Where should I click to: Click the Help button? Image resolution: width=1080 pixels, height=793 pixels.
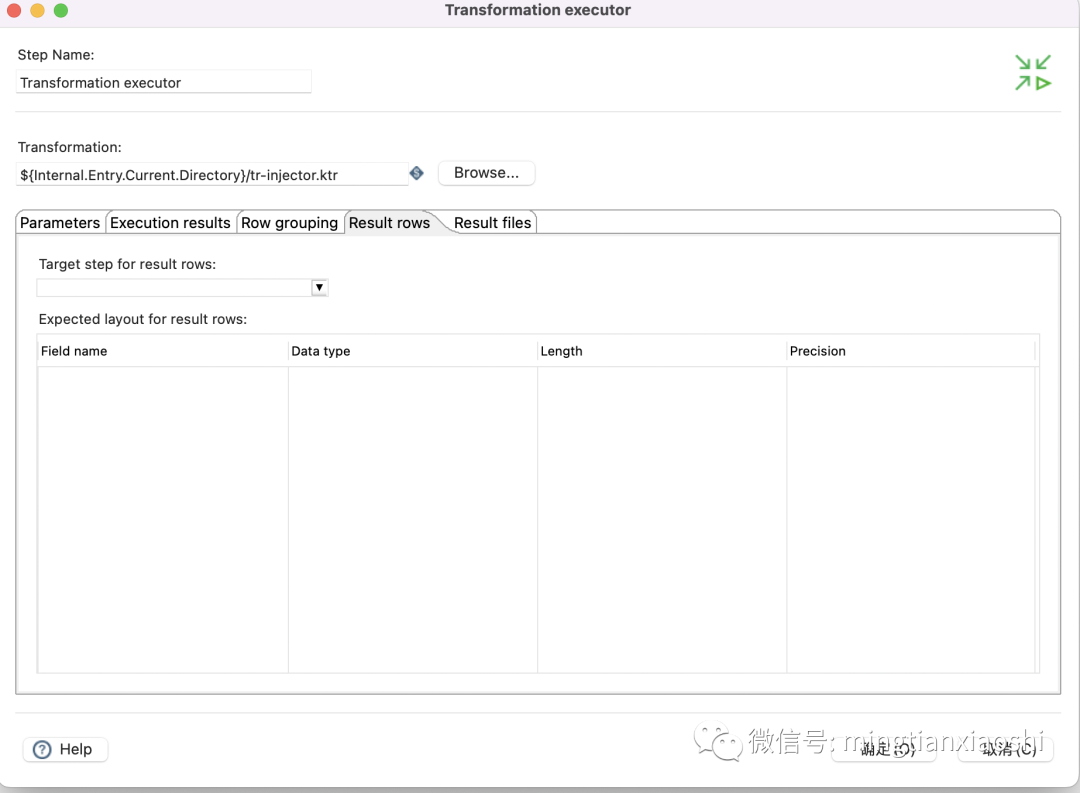tap(65, 749)
